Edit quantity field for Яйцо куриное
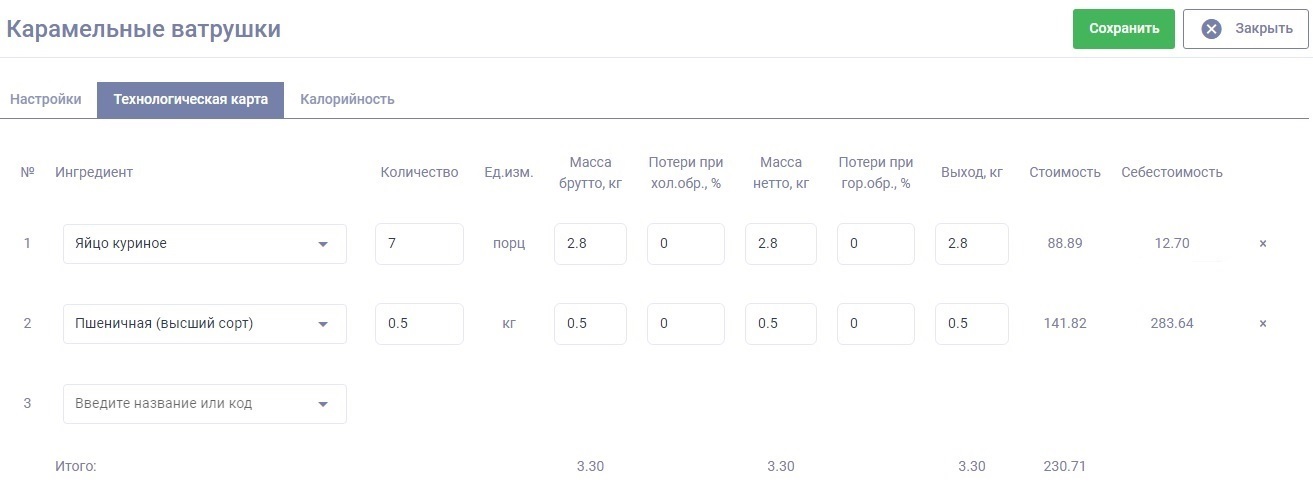 coord(419,244)
